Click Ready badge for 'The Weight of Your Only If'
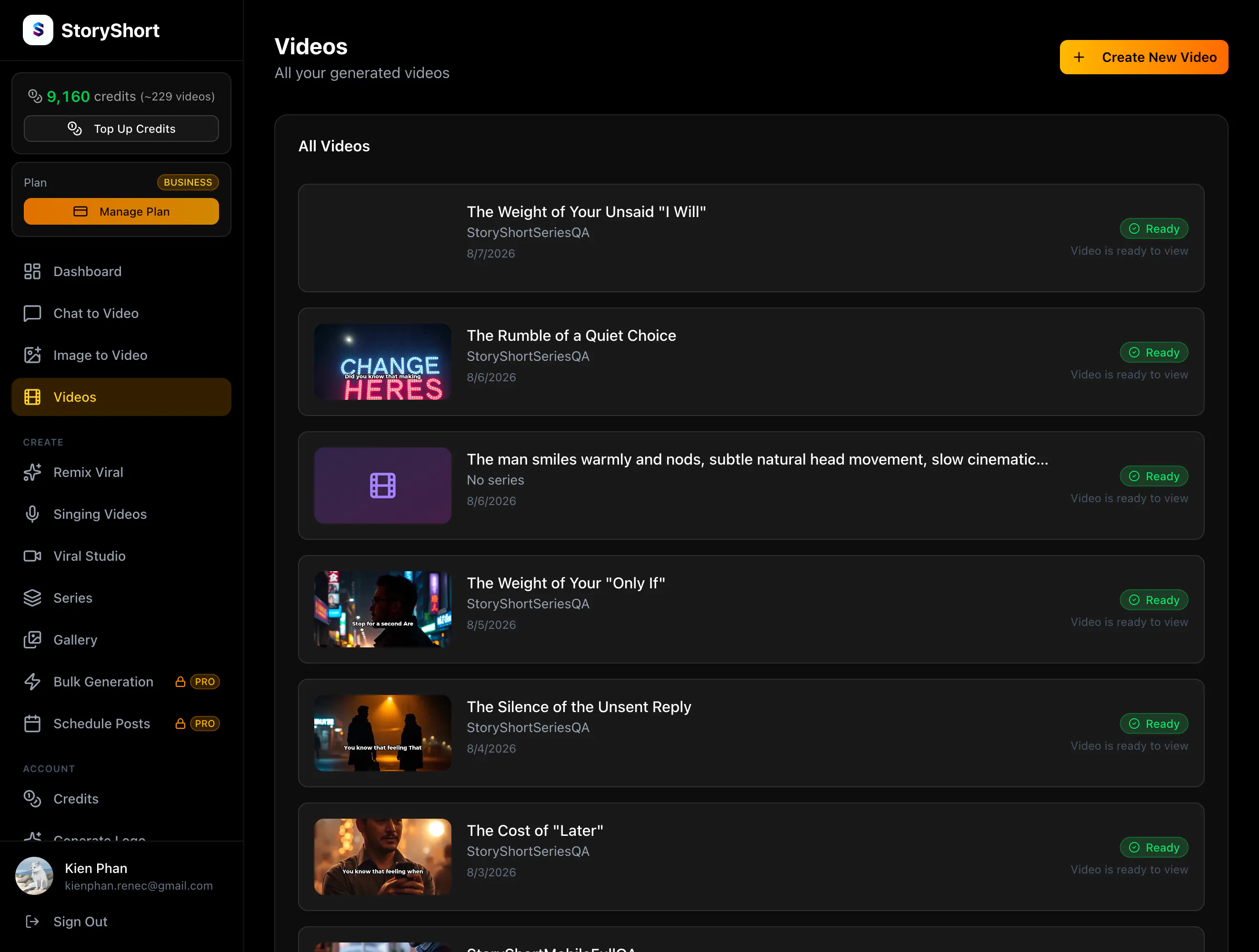The width and height of the screenshot is (1259, 952). click(1154, 600)
